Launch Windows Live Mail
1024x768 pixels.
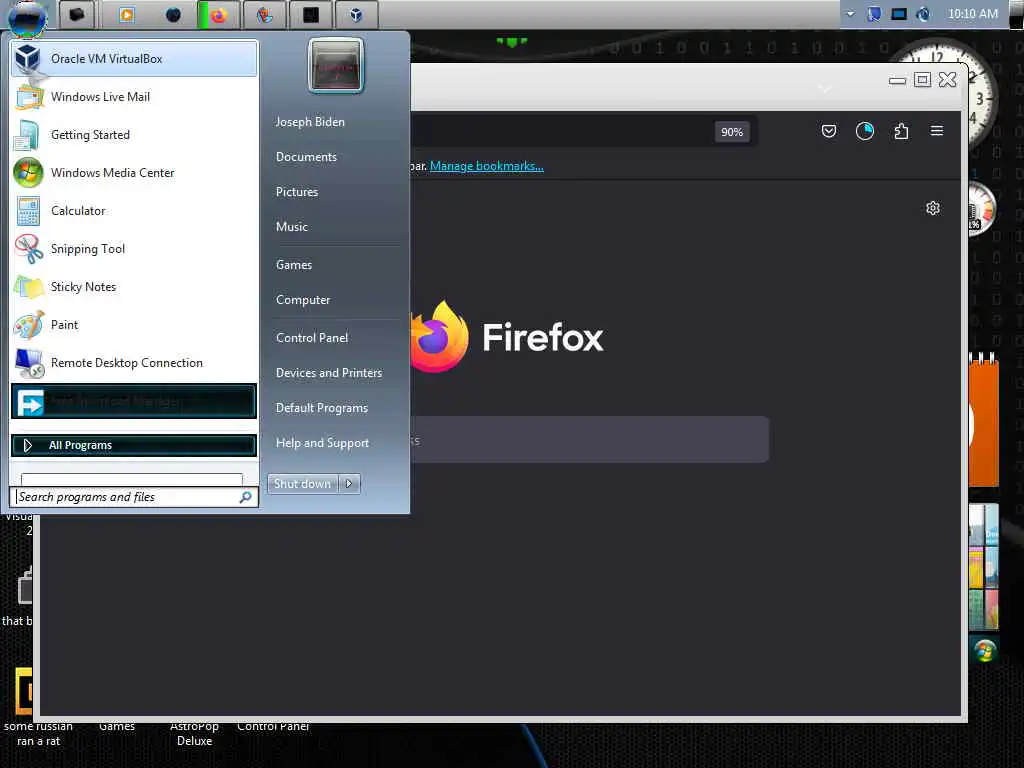[x=134, y=97]
